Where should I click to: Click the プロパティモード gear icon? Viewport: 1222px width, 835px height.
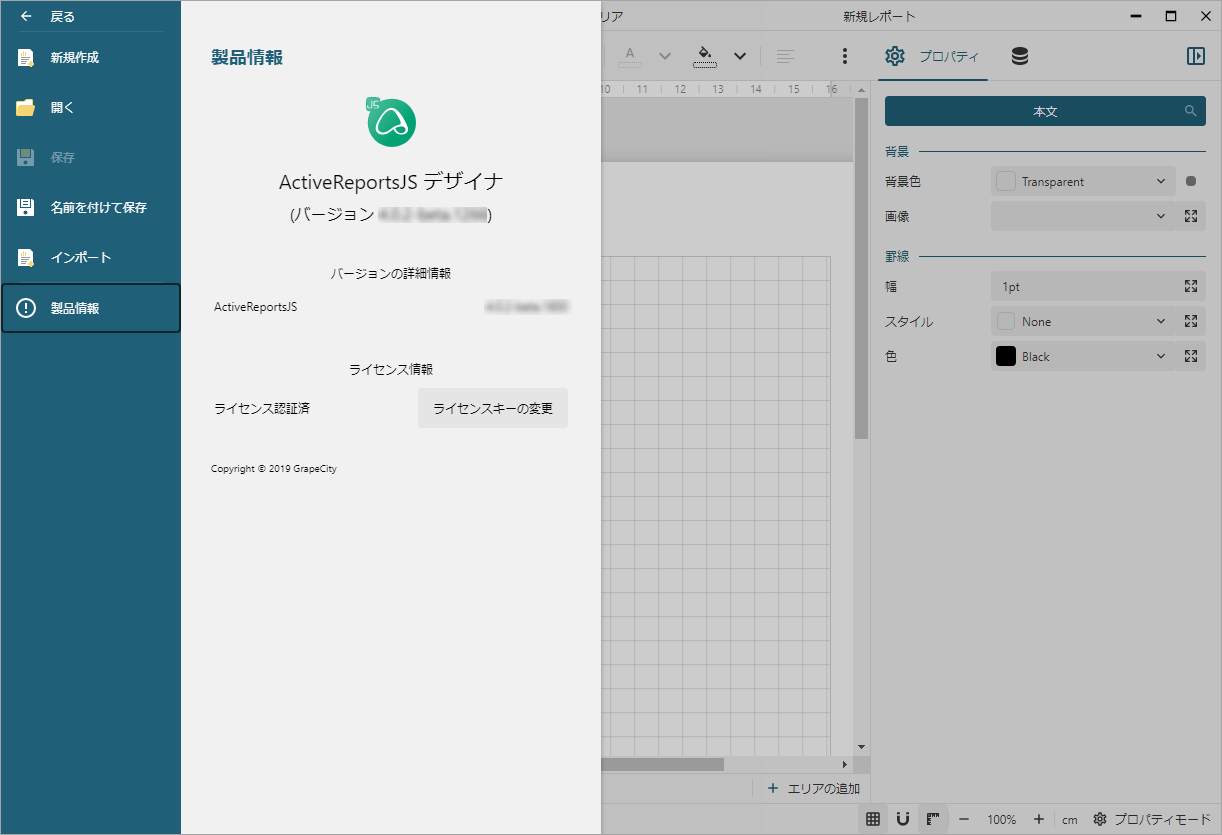point(1099,818)
